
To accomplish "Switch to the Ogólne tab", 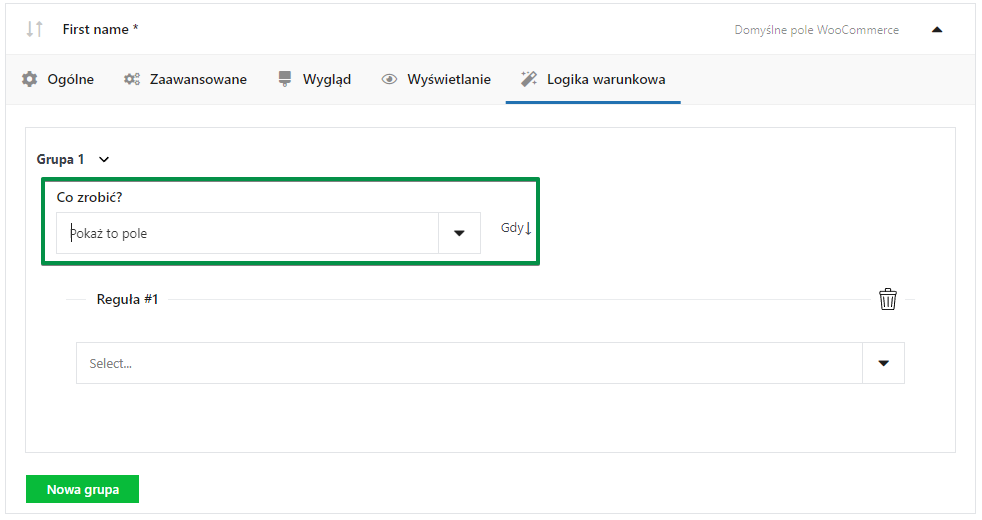I will click(70, 79).
